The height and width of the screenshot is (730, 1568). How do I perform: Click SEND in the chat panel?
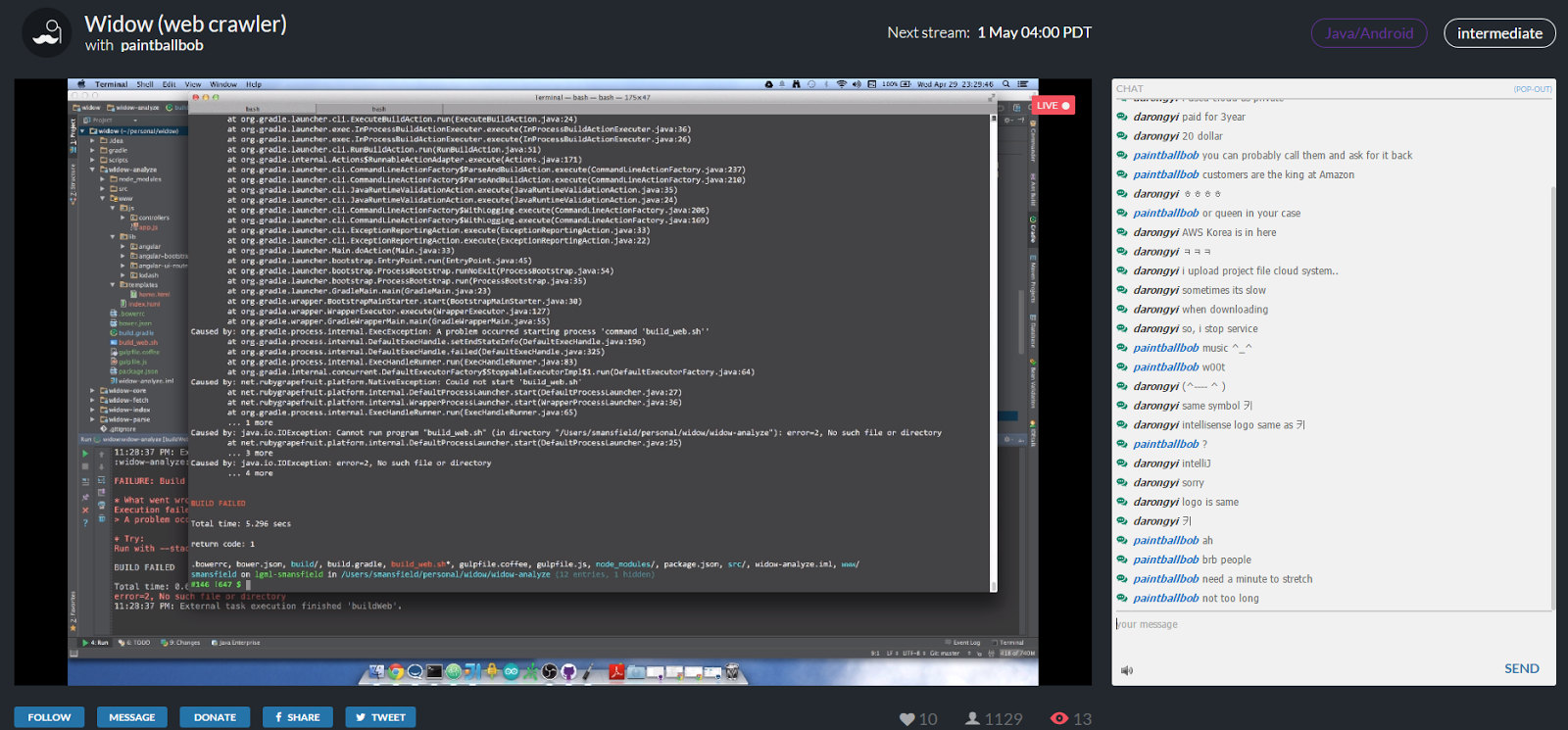click(1522, 669)
